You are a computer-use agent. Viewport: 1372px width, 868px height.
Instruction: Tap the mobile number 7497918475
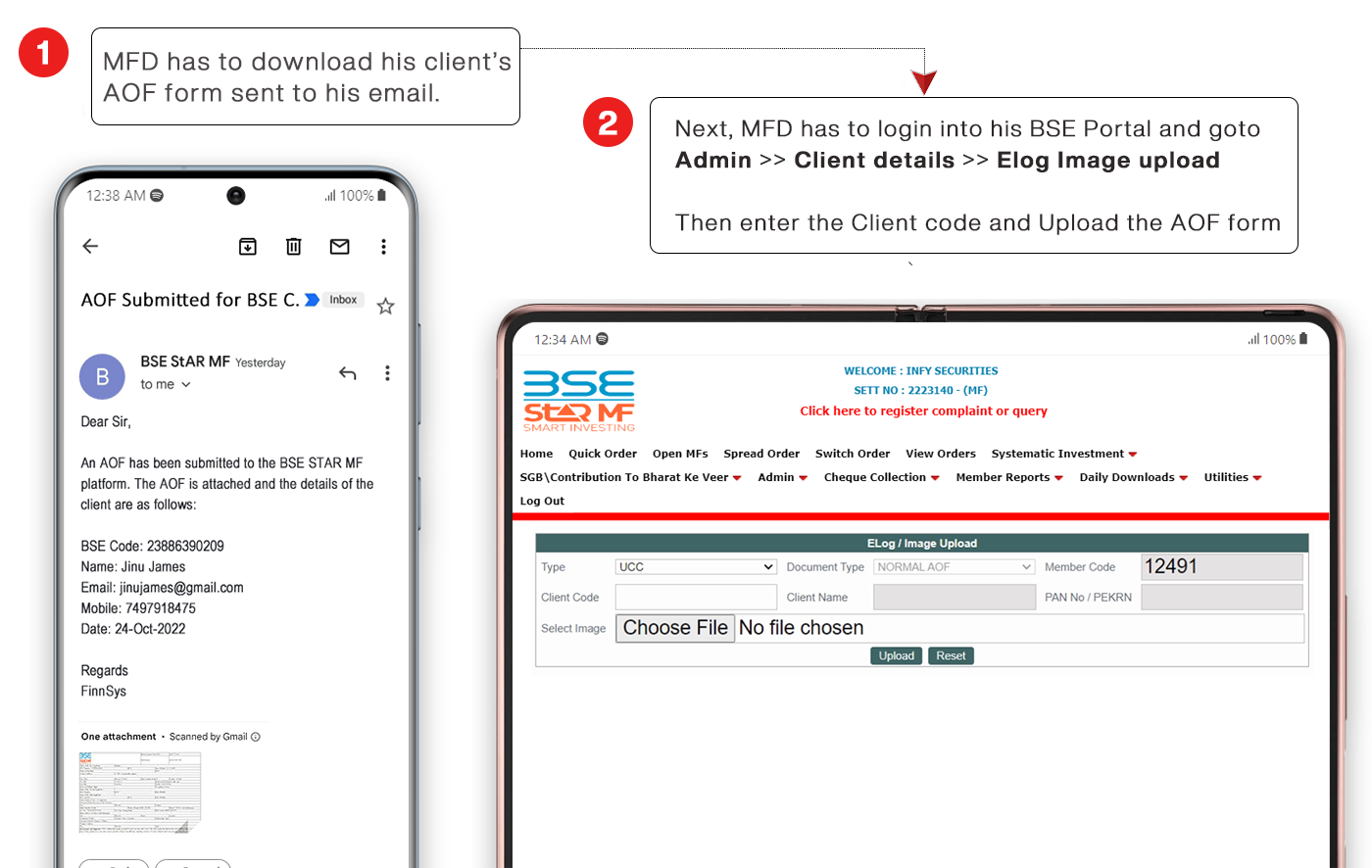(x=161, y=608)
